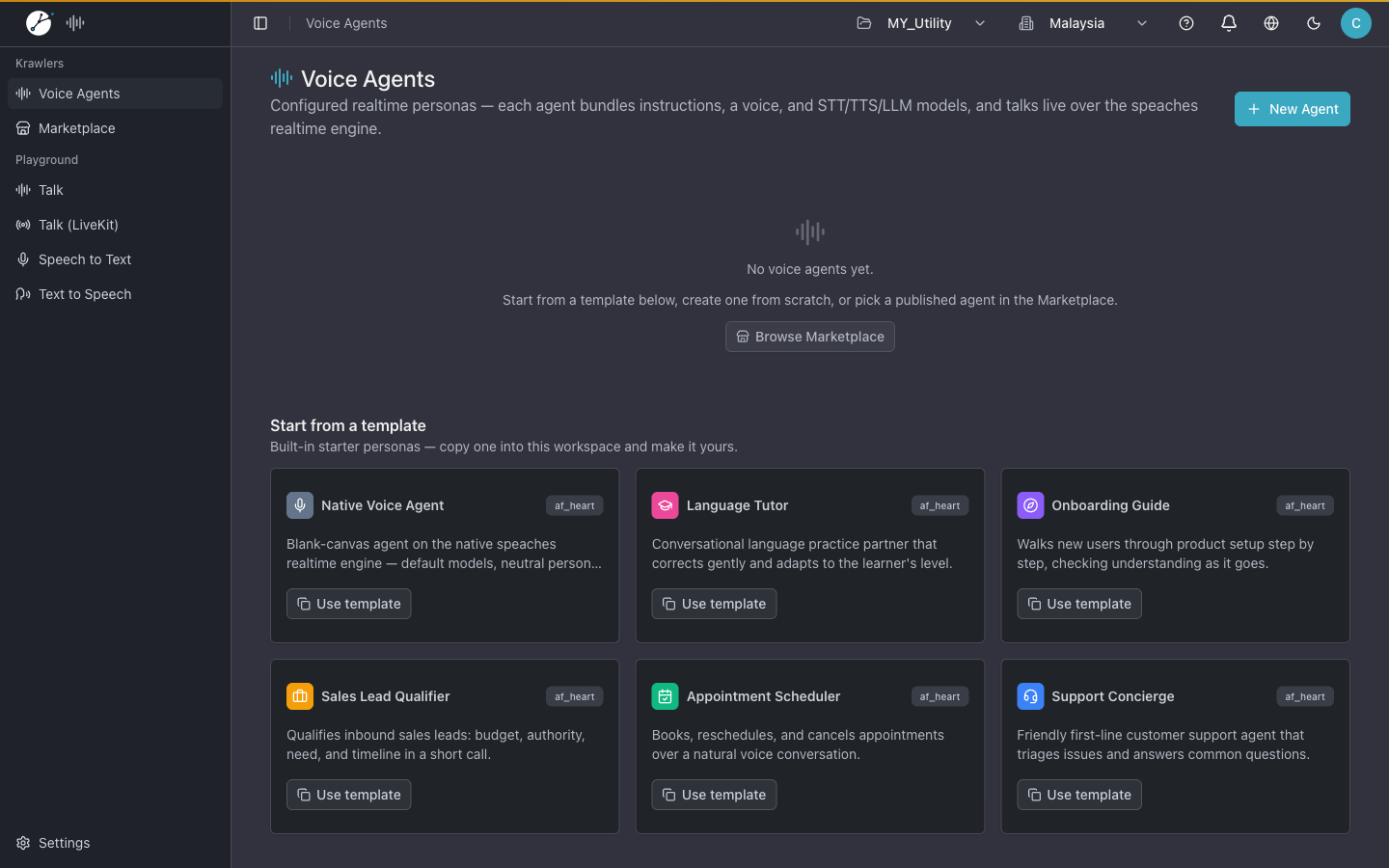
Task: Toggle the sidebar panel icon
Action: pyautogui.click(x=260, y=23)
